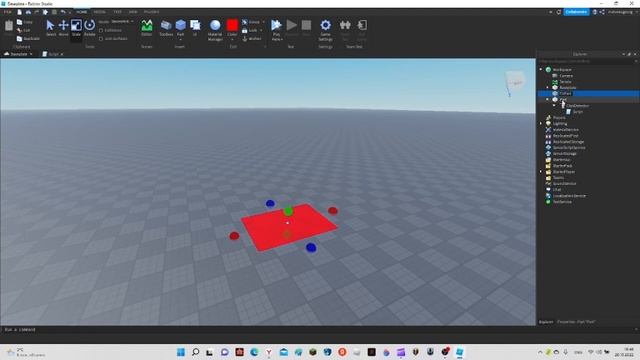Select SoundService in Explorer
The height and width of the screenshot is (360, 640).
pos(564,184)
